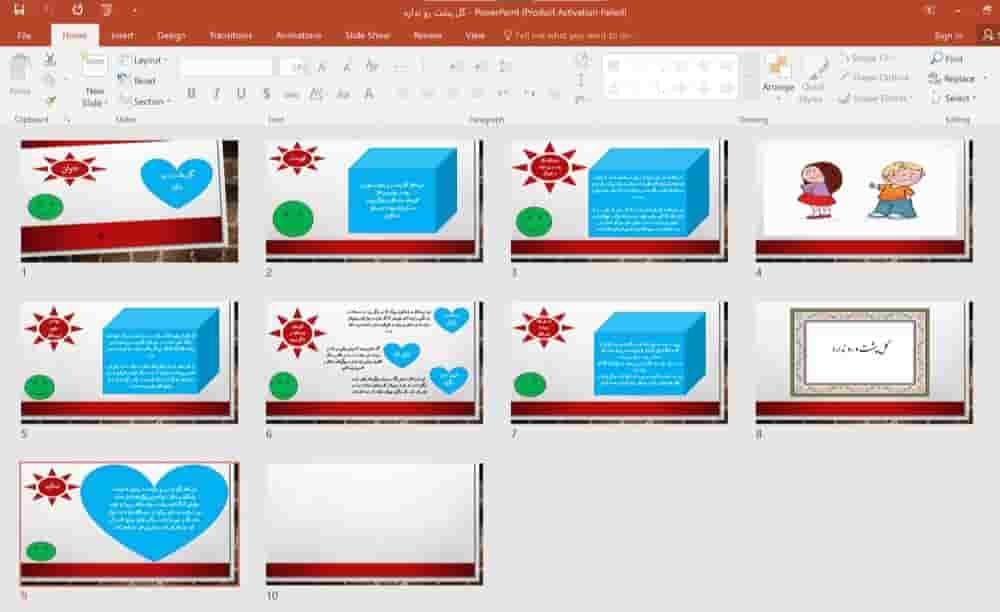Select slide 4 with cartoon children

click(864, 200)
